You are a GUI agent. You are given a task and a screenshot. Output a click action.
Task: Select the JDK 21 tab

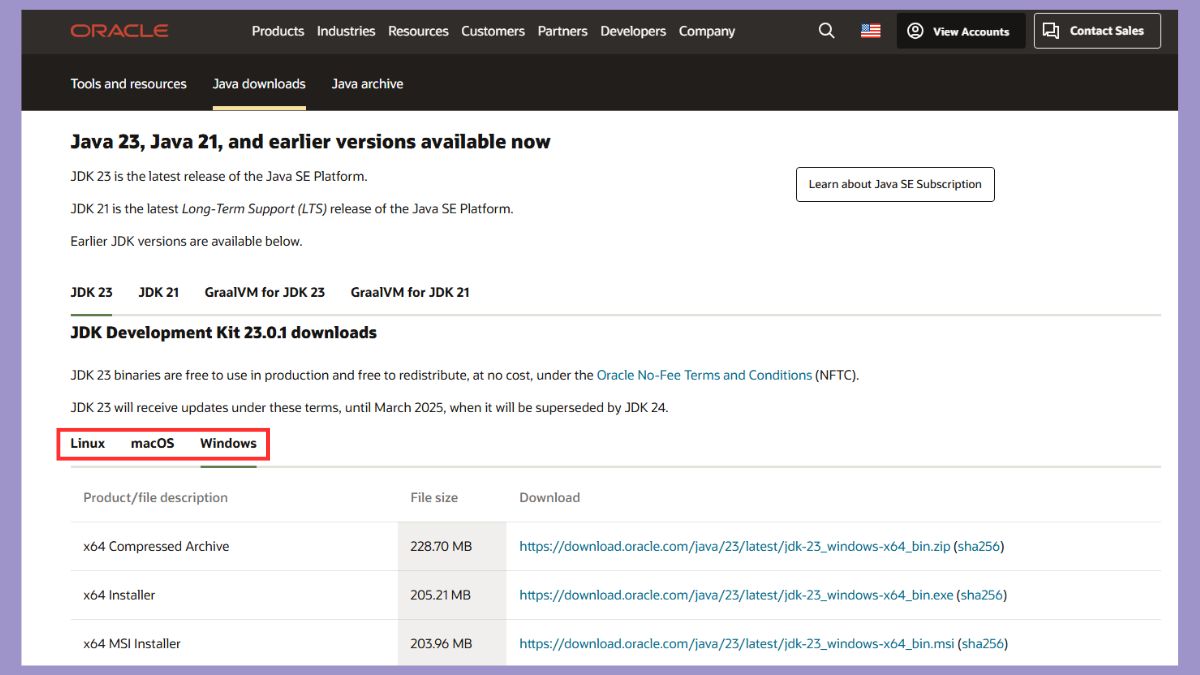(x=158, y=292)
